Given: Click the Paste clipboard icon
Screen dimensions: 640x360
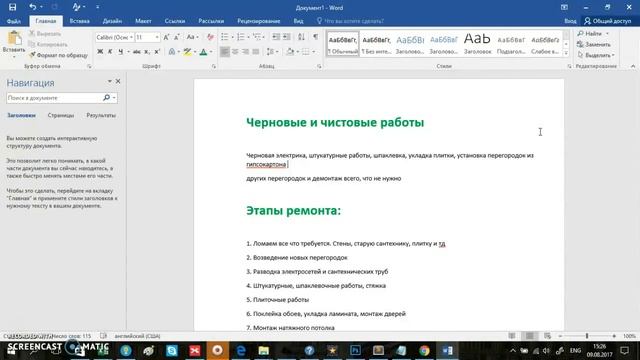Looking at the screenshot, I should click(x=14, y=38).
